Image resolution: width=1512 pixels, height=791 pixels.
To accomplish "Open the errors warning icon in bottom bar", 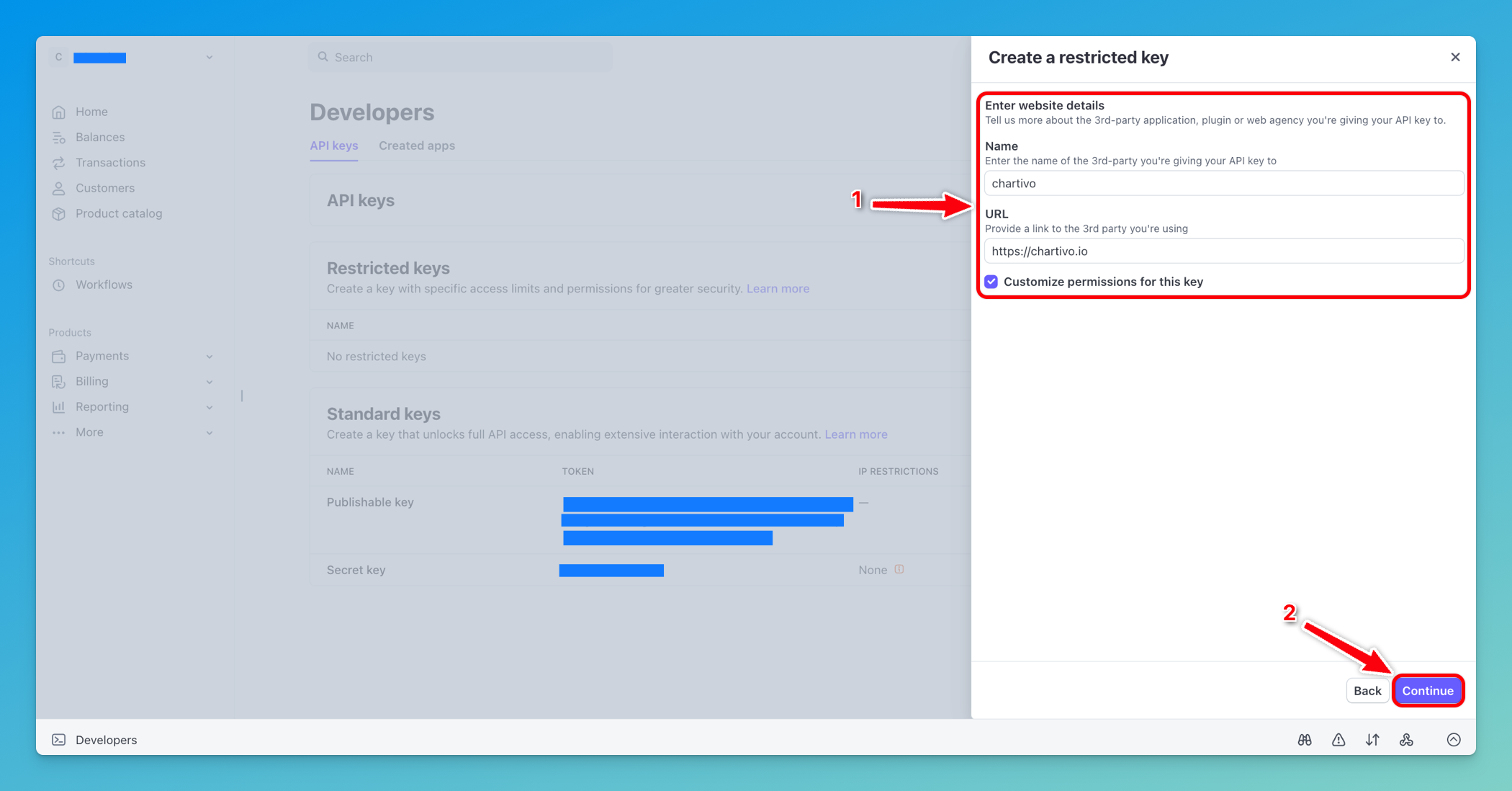I will [1338, 739].
